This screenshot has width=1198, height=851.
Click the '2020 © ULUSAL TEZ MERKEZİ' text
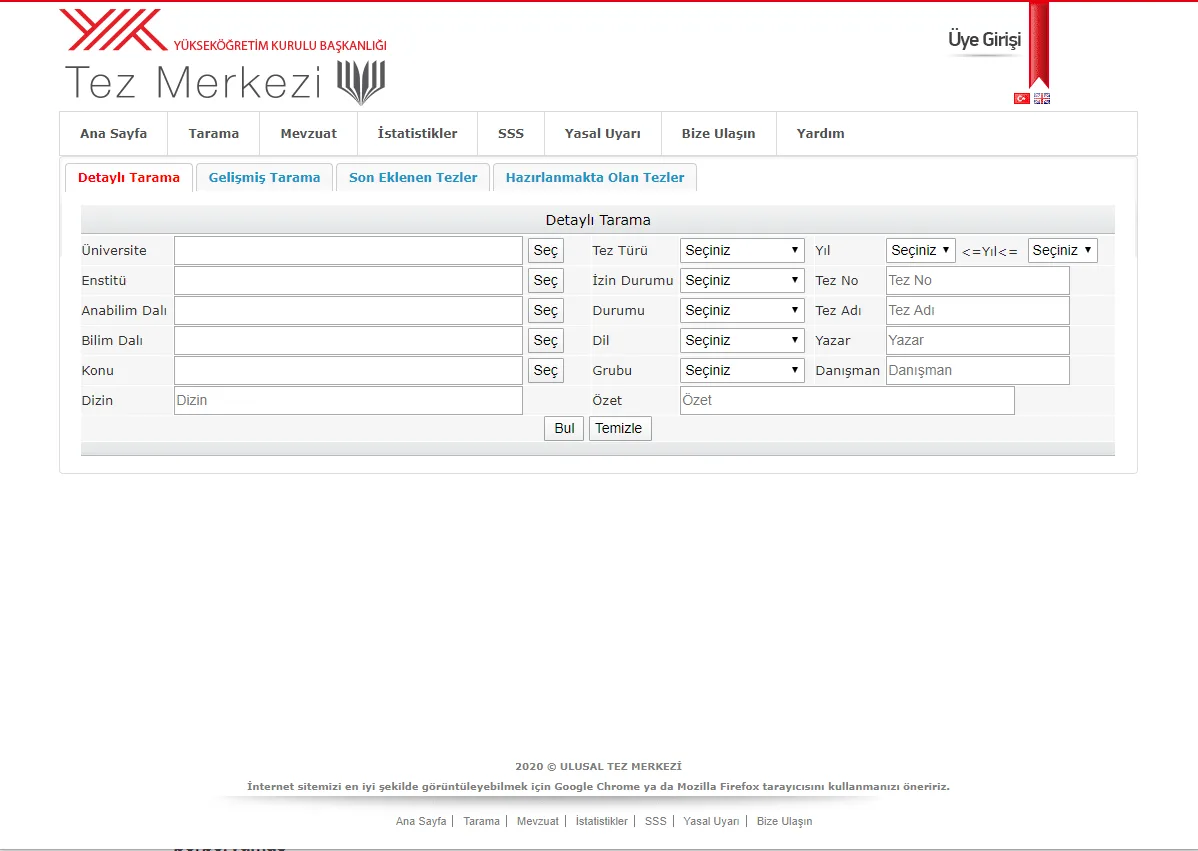[x=598, y=766]
